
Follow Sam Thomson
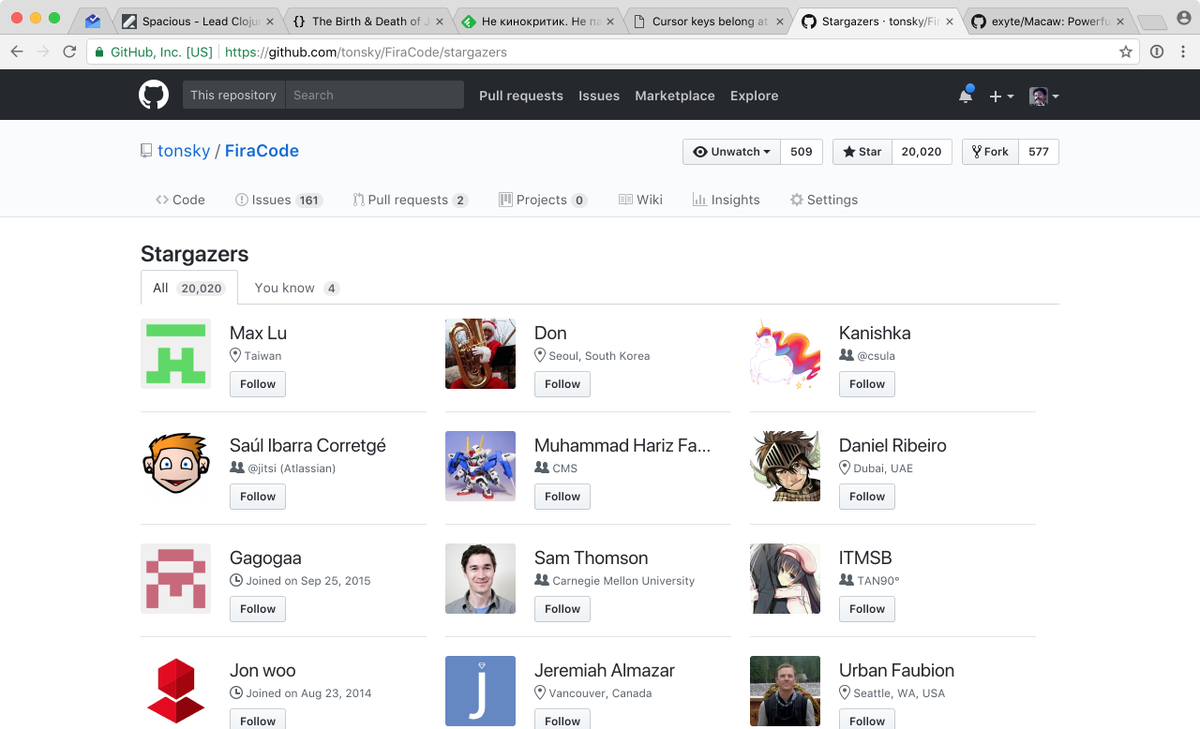562,609
